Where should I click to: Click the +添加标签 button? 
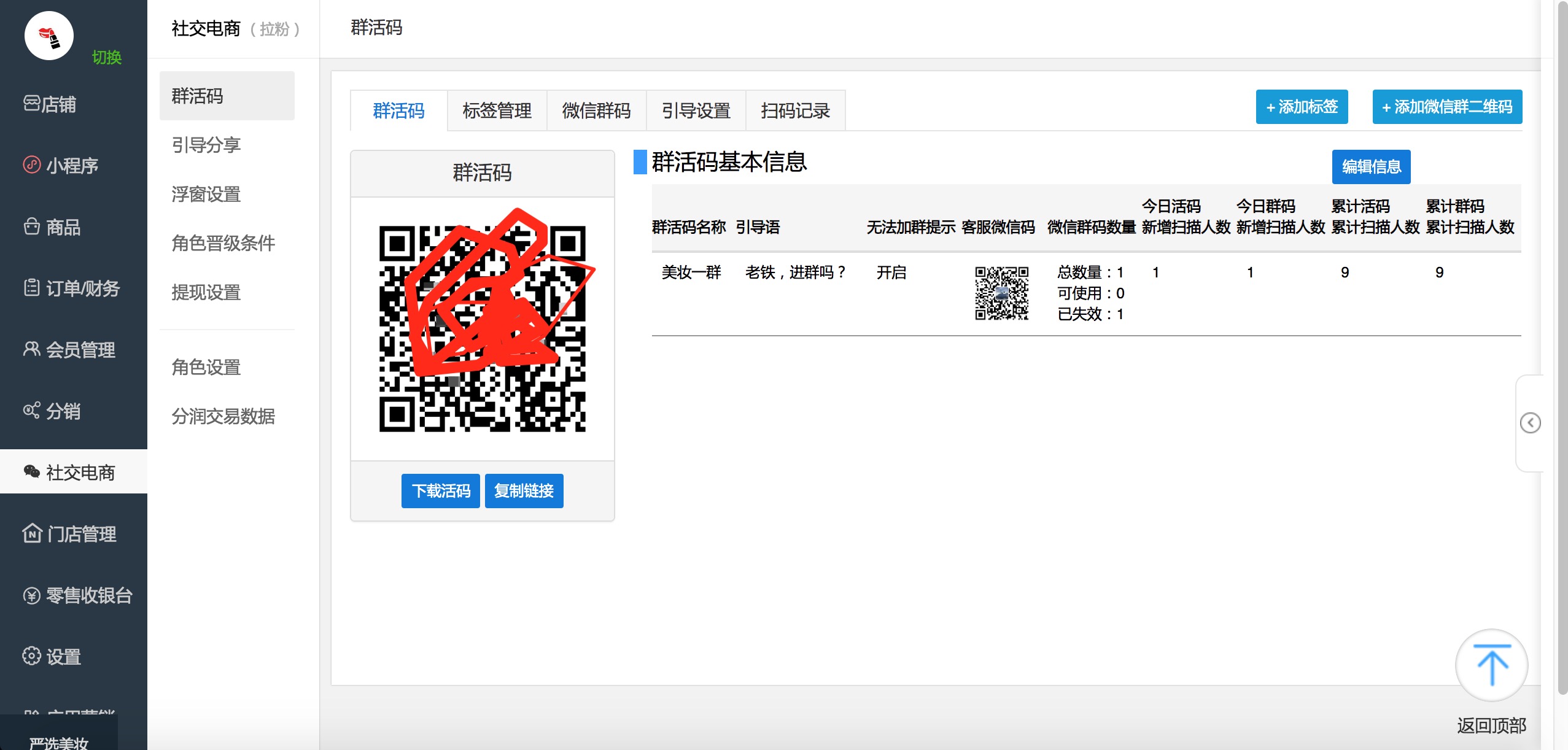pyautogui.click(x=1302, y=107)
